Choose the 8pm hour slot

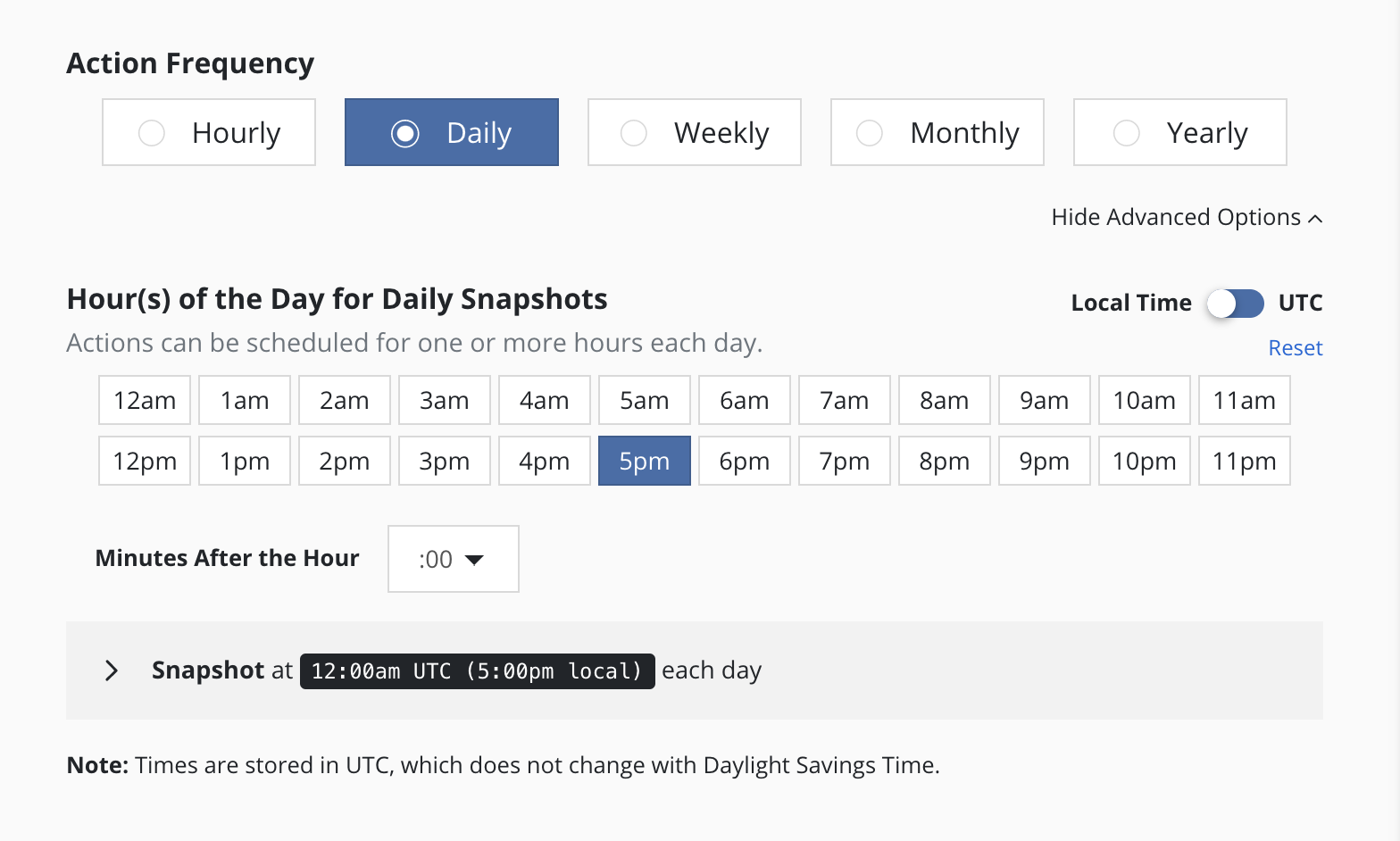click(x=944, y=462)
